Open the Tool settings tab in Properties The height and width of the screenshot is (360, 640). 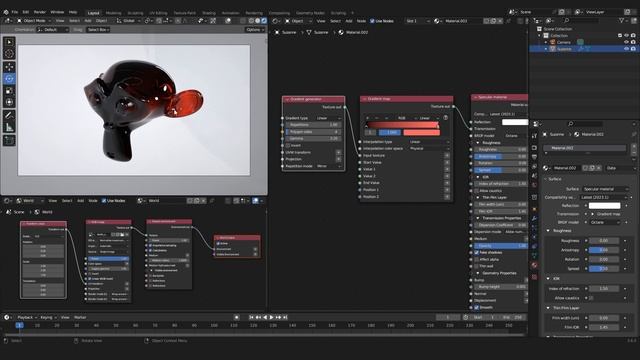[534, 136]
